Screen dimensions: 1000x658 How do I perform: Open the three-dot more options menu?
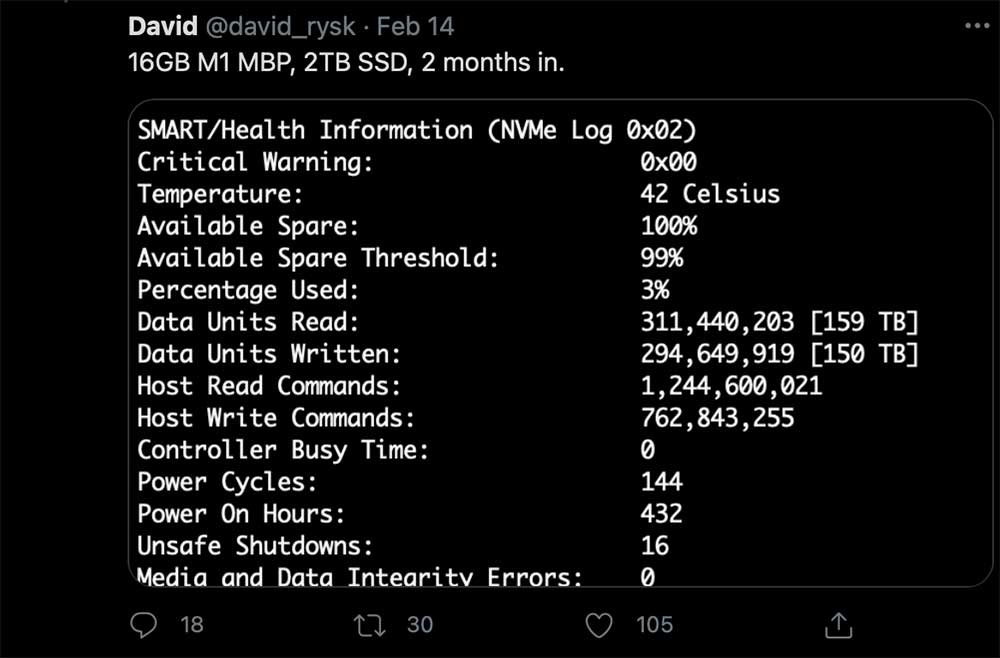pyautogui.click(x=977, y=26)
